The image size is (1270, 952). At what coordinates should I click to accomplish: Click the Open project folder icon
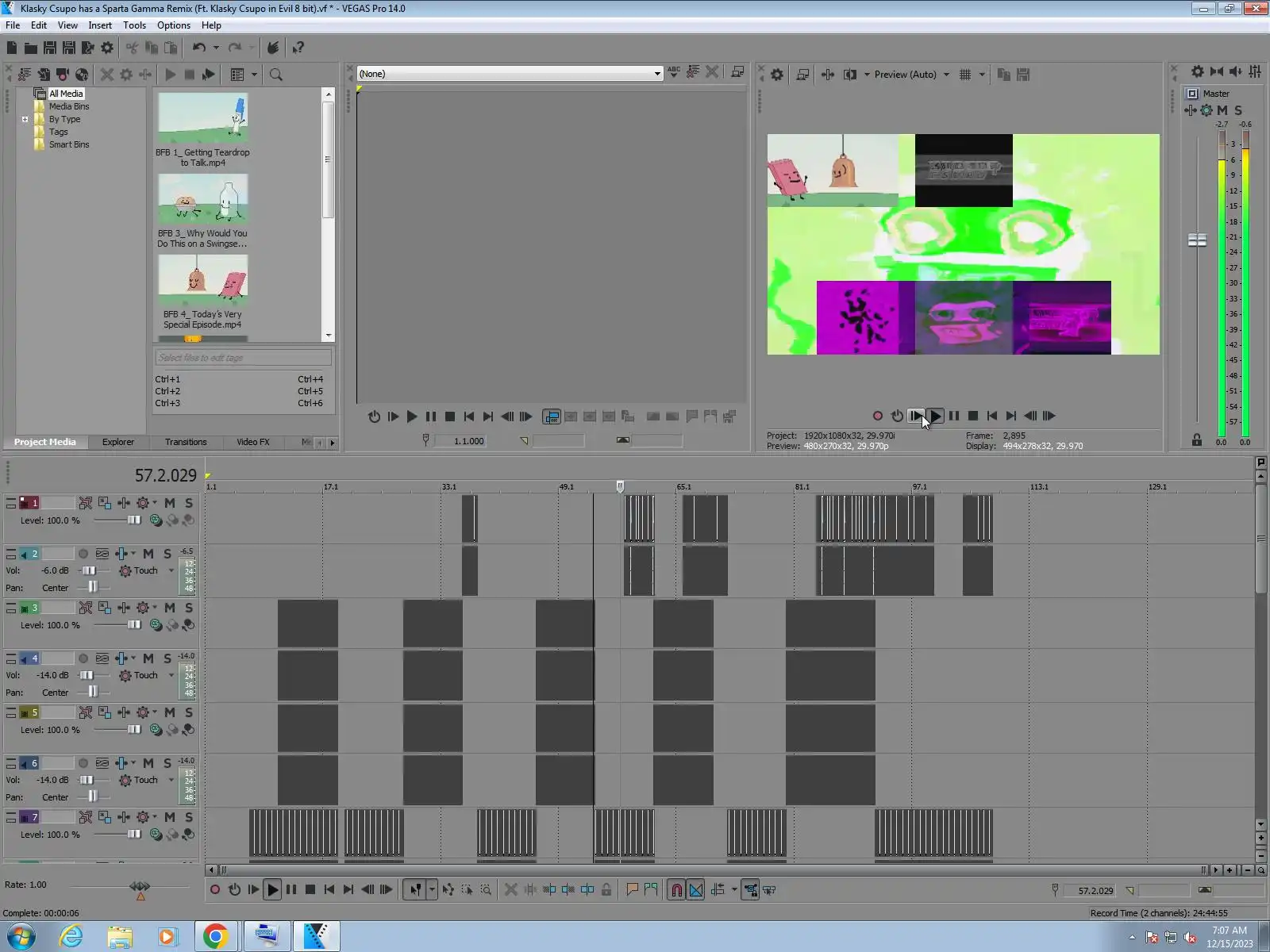click(x=30, y=48)
